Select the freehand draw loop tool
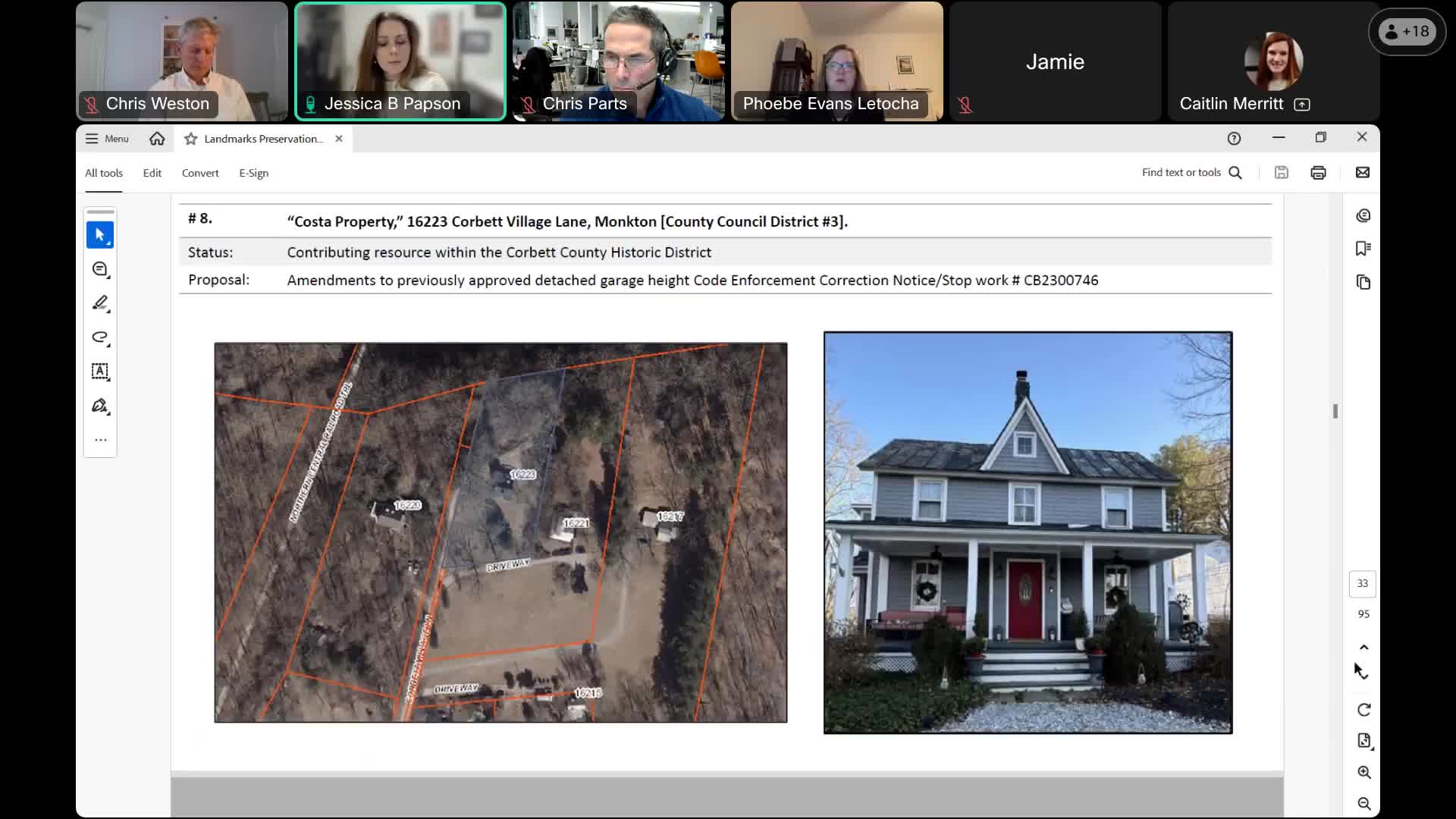This screenshot has height=819, width=1456. [x=100, y=337]
